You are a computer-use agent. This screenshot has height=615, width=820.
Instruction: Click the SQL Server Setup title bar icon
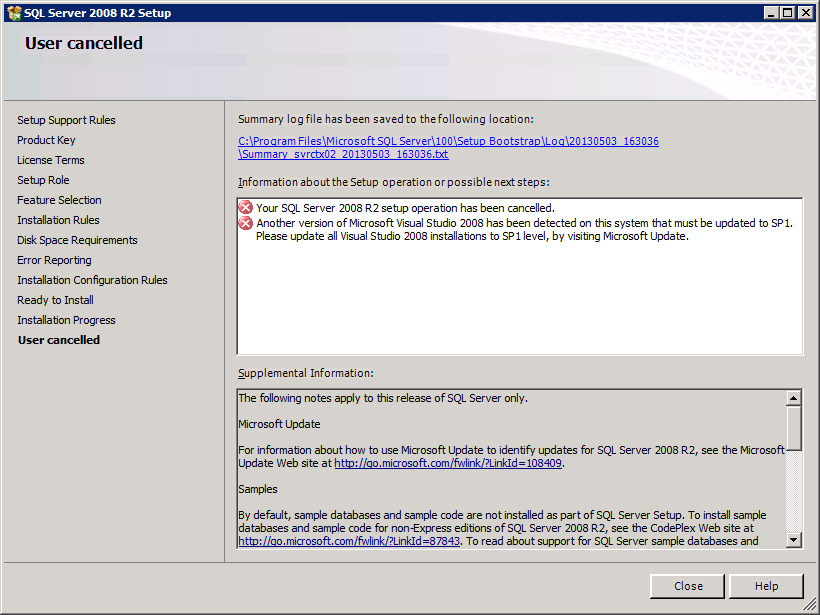pyautogui.click(x=13, y=13)
